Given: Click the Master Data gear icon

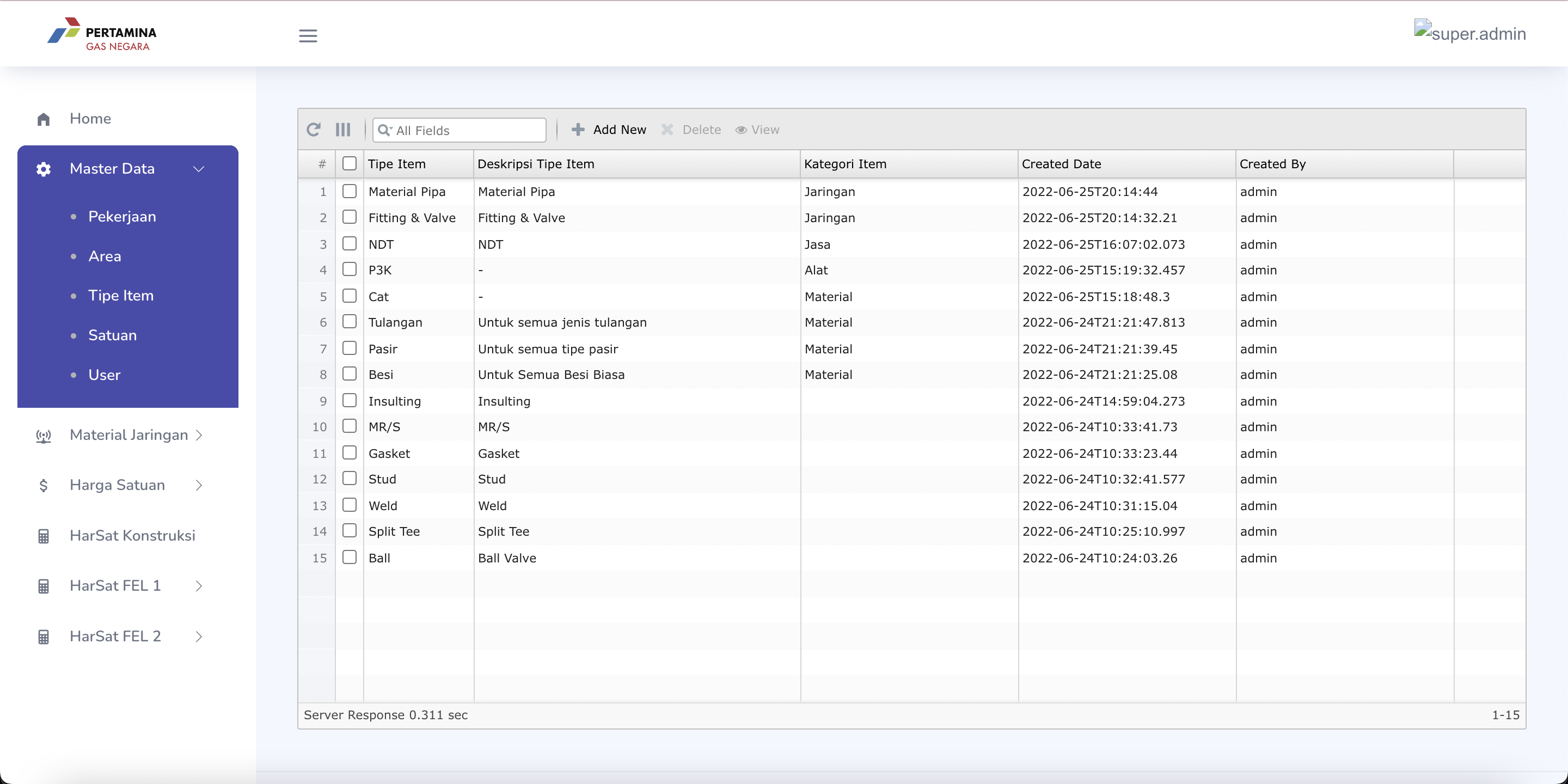Looking at the screenshot, I should (43, 169).
